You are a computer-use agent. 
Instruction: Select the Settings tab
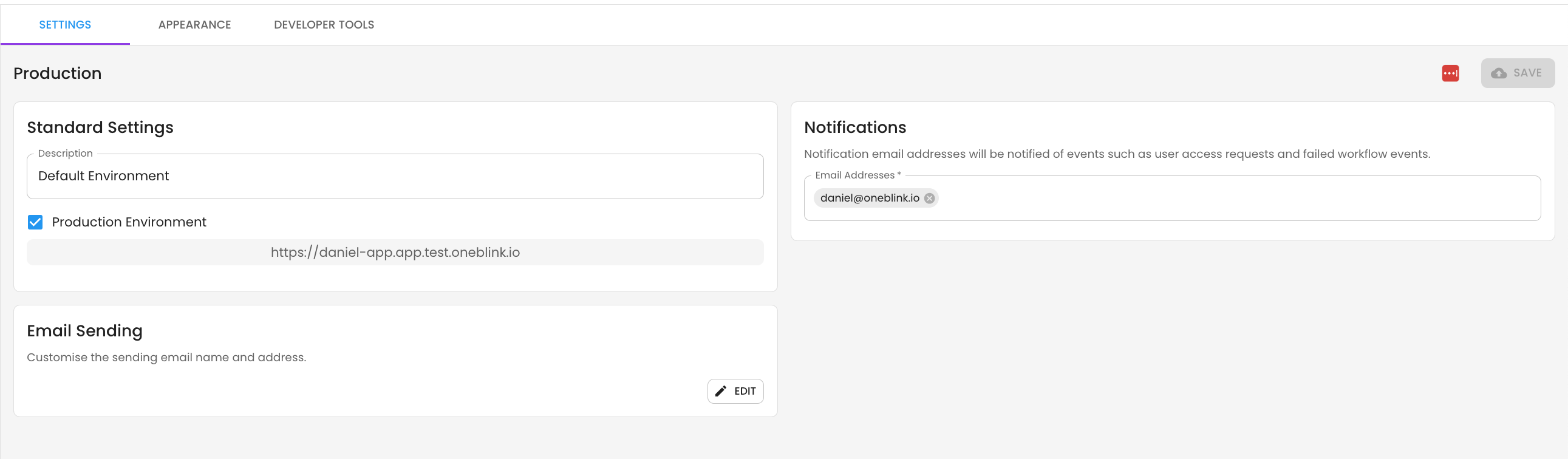point(65,25)
